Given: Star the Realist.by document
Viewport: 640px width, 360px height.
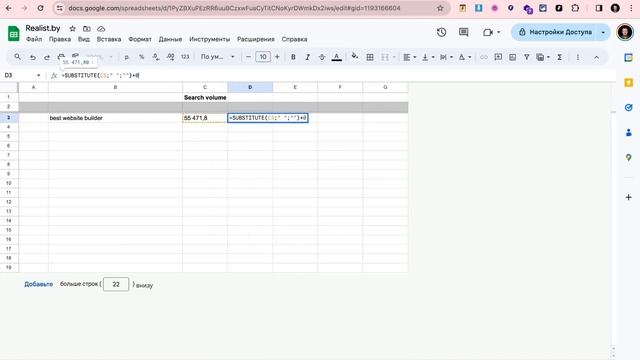Looking at the screenshot, I should pyautogui.click(x=72, y=29).
